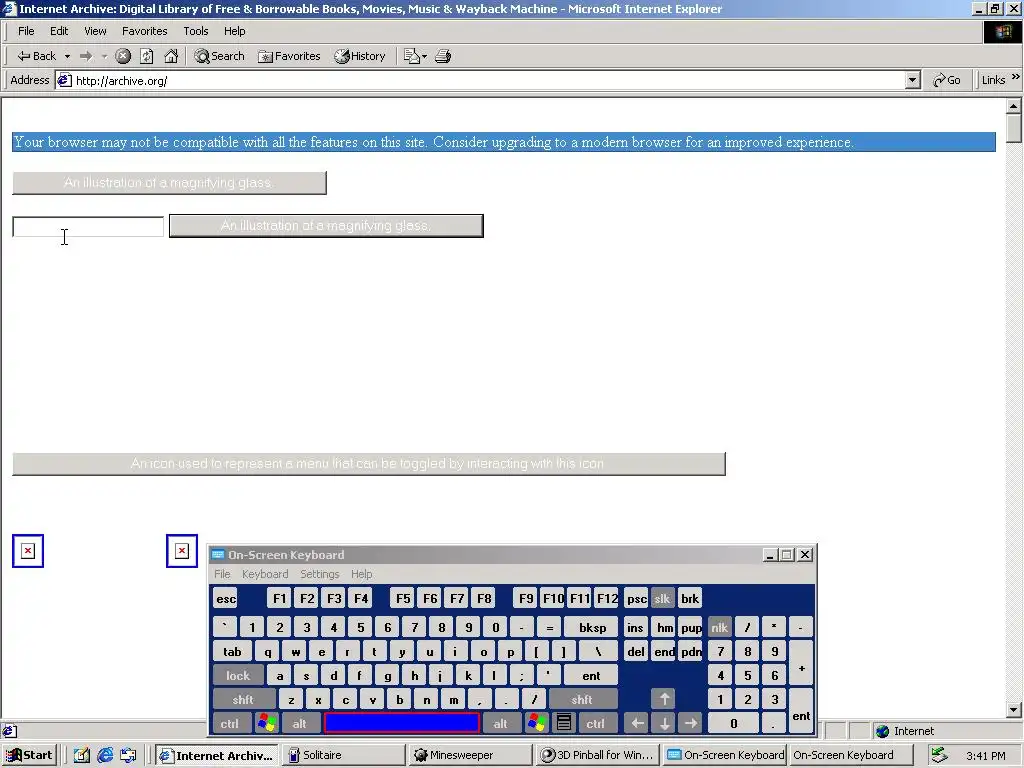This screenshot has height=768, width=1024.
Task: Stop page loading with the Stop icon
Action: click(123, 56)
